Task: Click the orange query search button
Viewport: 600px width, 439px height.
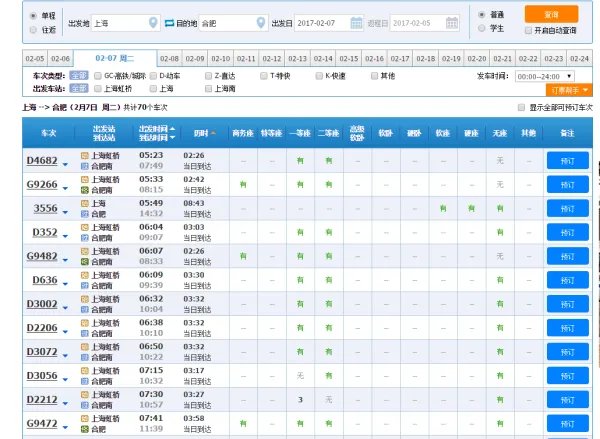Action: [551, 14]
